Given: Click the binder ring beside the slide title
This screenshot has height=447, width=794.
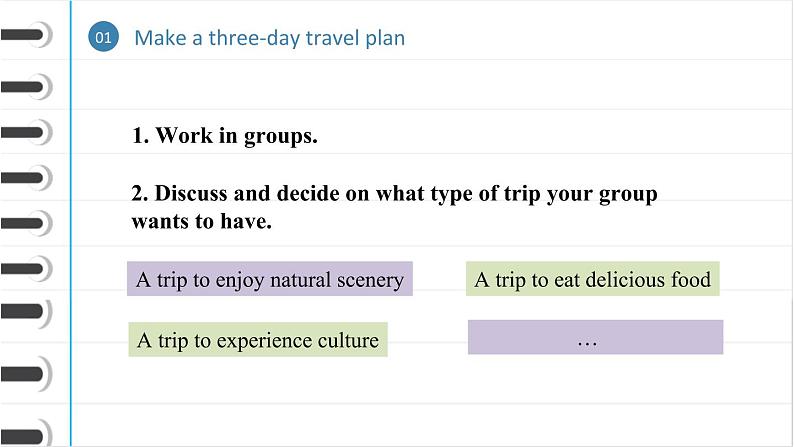Looking at the screenshot, I should pyautogui.click(x=26, y=35).
